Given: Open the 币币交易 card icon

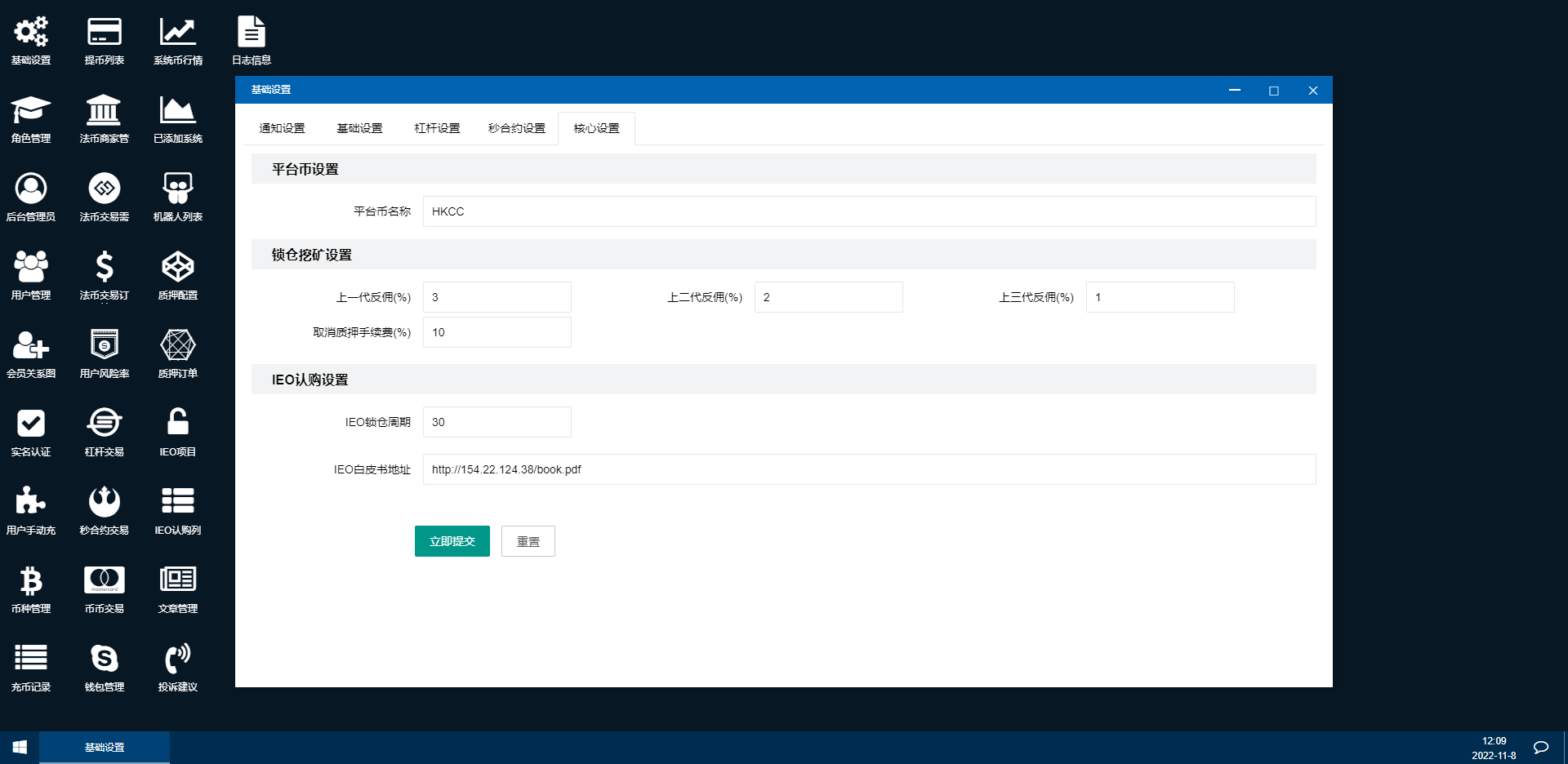Looking at the screenshot, I should (105, 580).
